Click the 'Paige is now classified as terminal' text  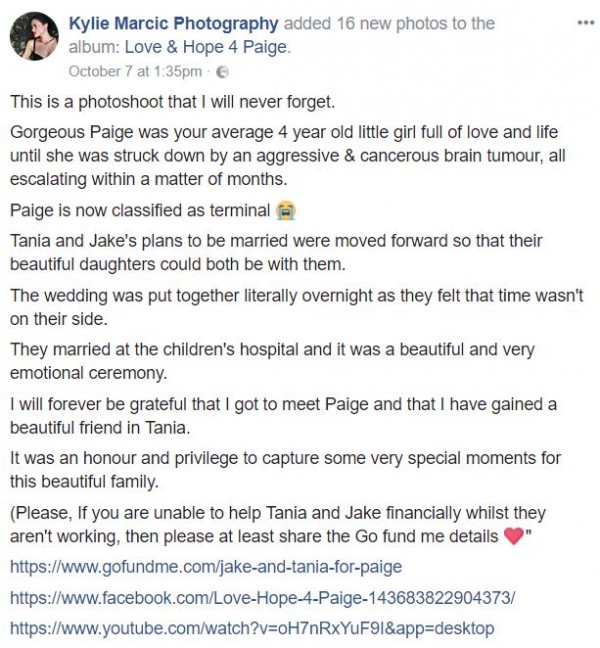tap(140, 211)
